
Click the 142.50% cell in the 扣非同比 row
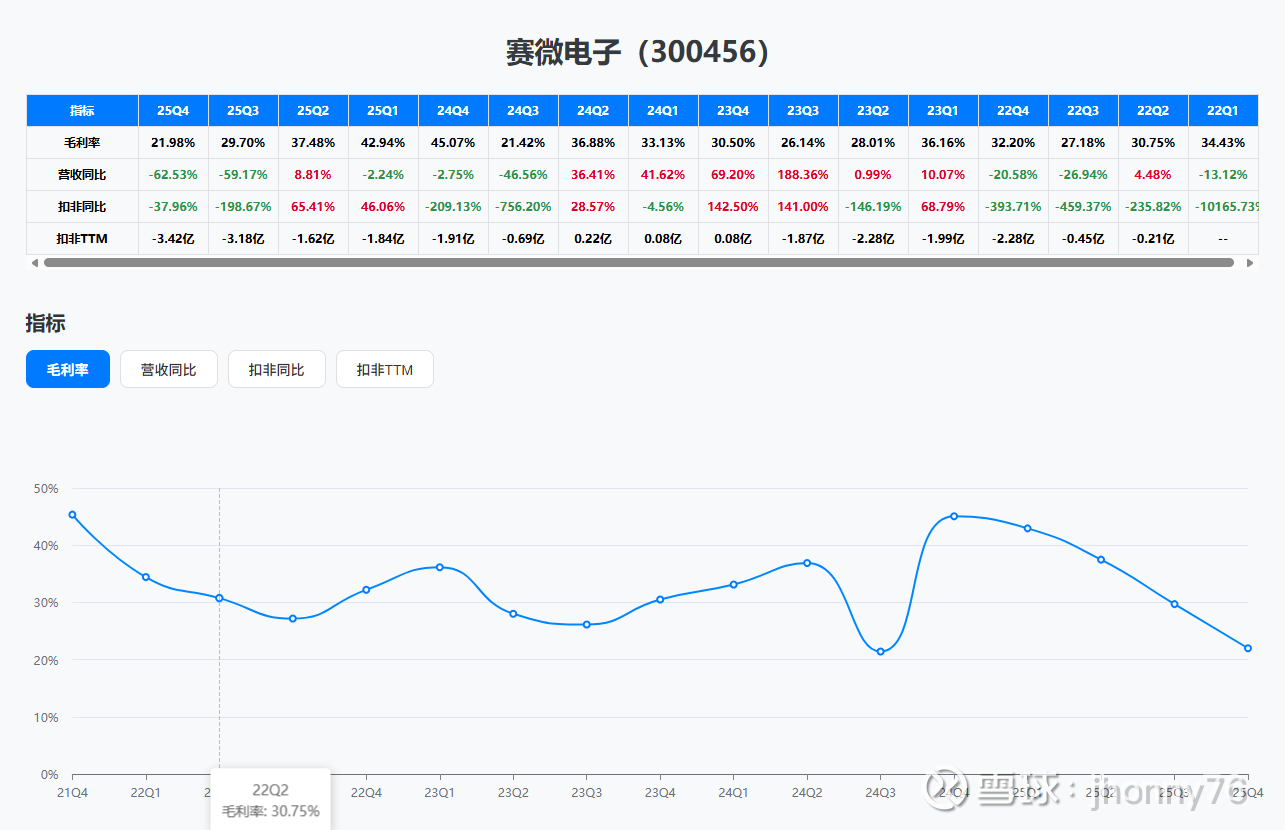(x=734, y=206)
